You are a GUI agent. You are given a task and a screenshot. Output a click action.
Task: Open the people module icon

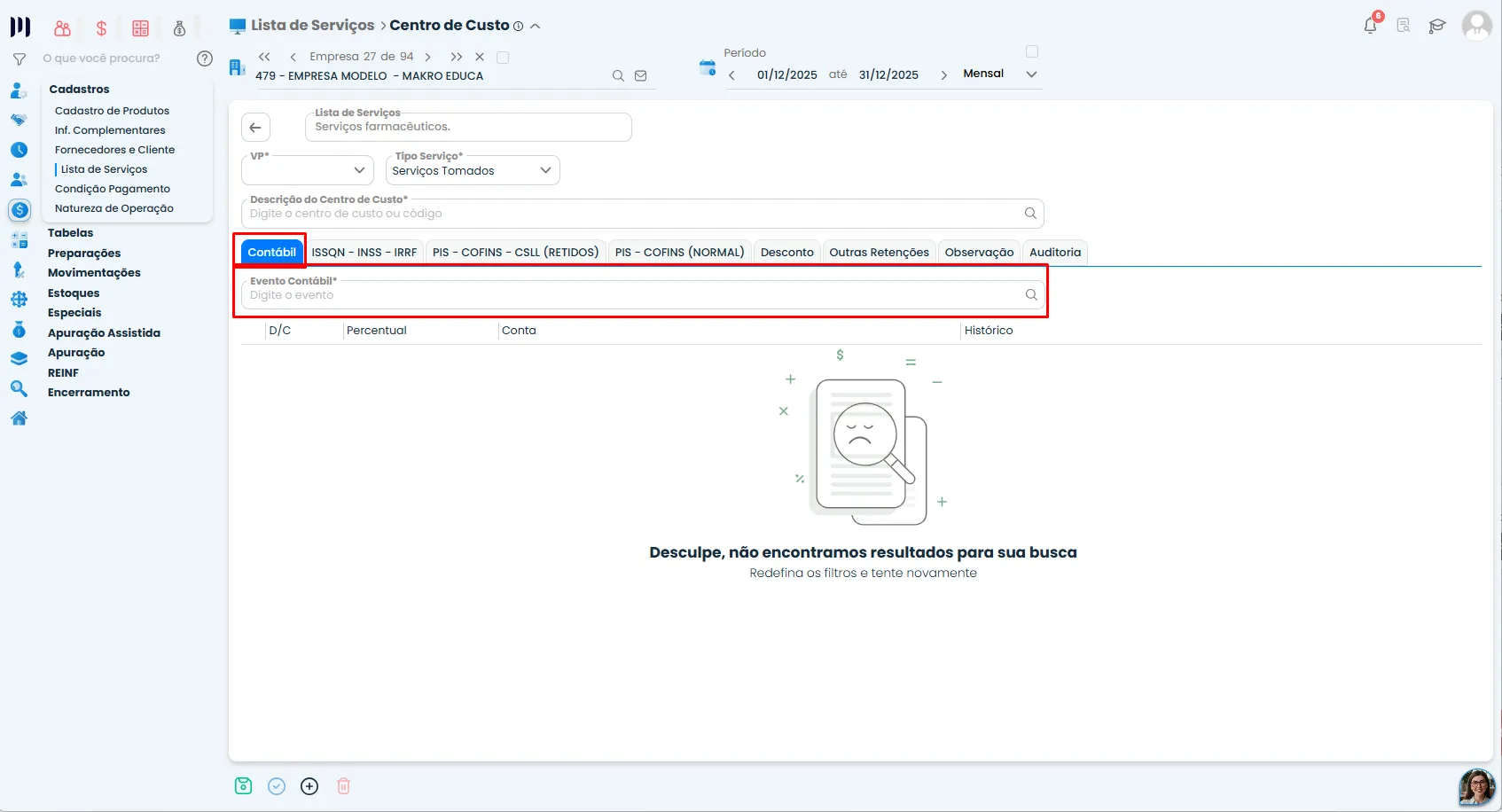(62, 28)
